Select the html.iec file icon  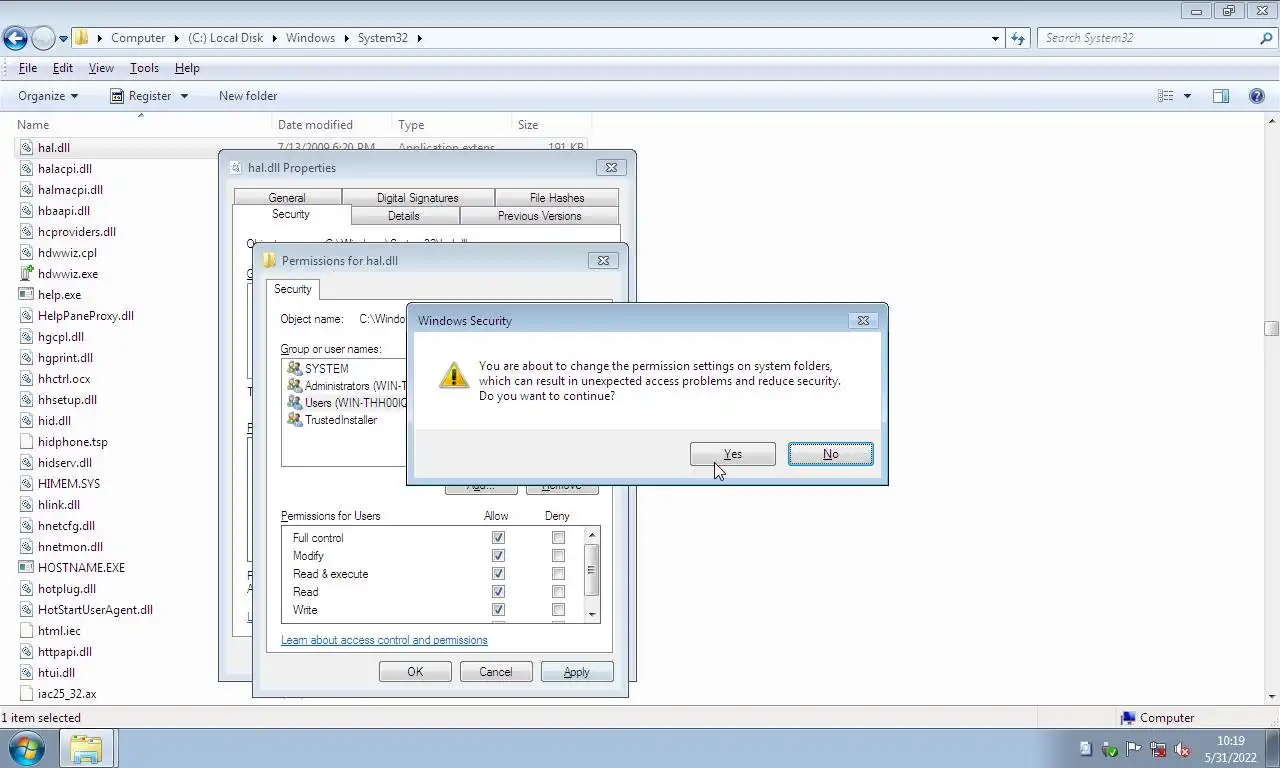pyautogui.click(x=27, y=631)
